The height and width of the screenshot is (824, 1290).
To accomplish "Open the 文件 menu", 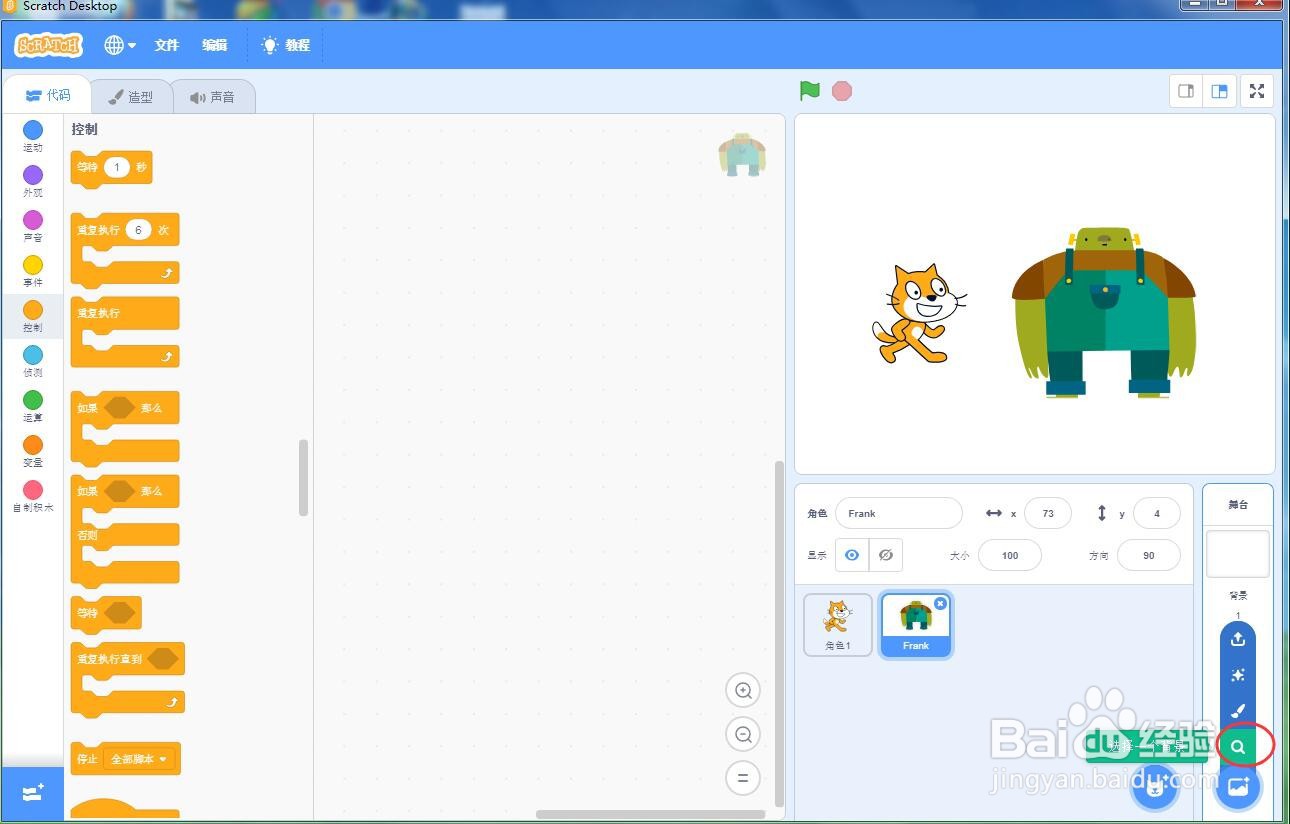I will click(x=167, y=45).
